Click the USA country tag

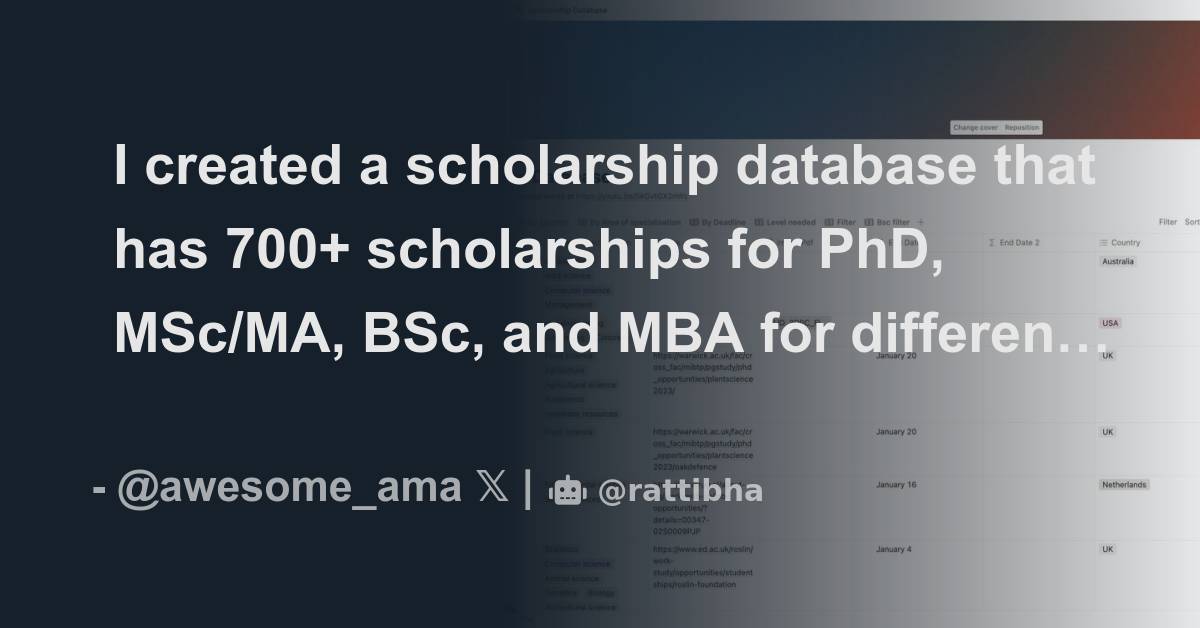[1110, 323]
